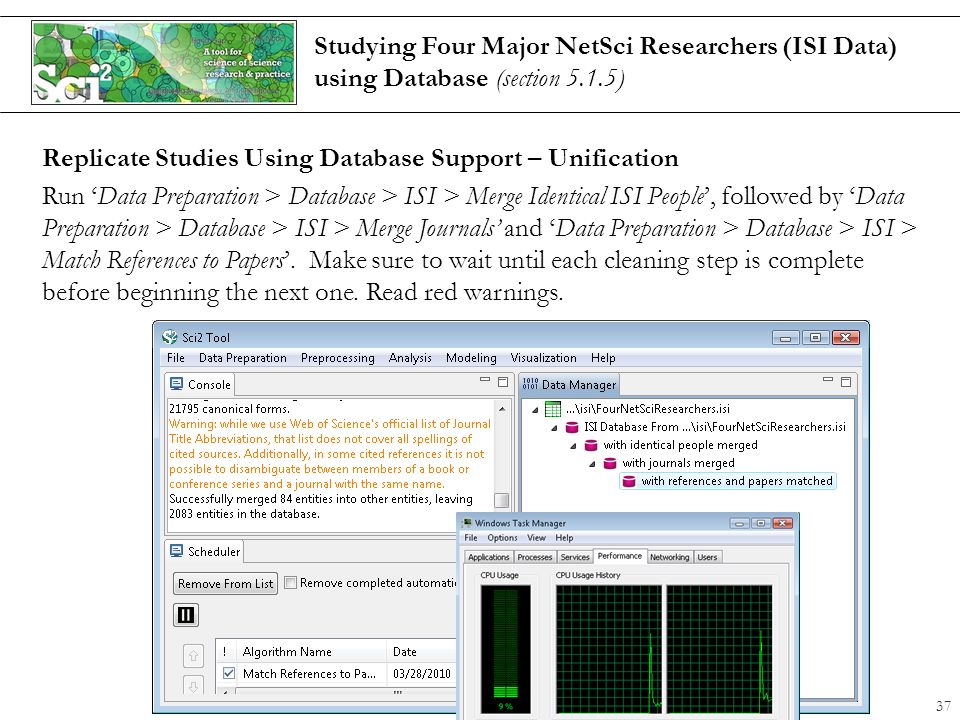Click the ISI Database From database cylinder icon

click(x=572, y=427)
